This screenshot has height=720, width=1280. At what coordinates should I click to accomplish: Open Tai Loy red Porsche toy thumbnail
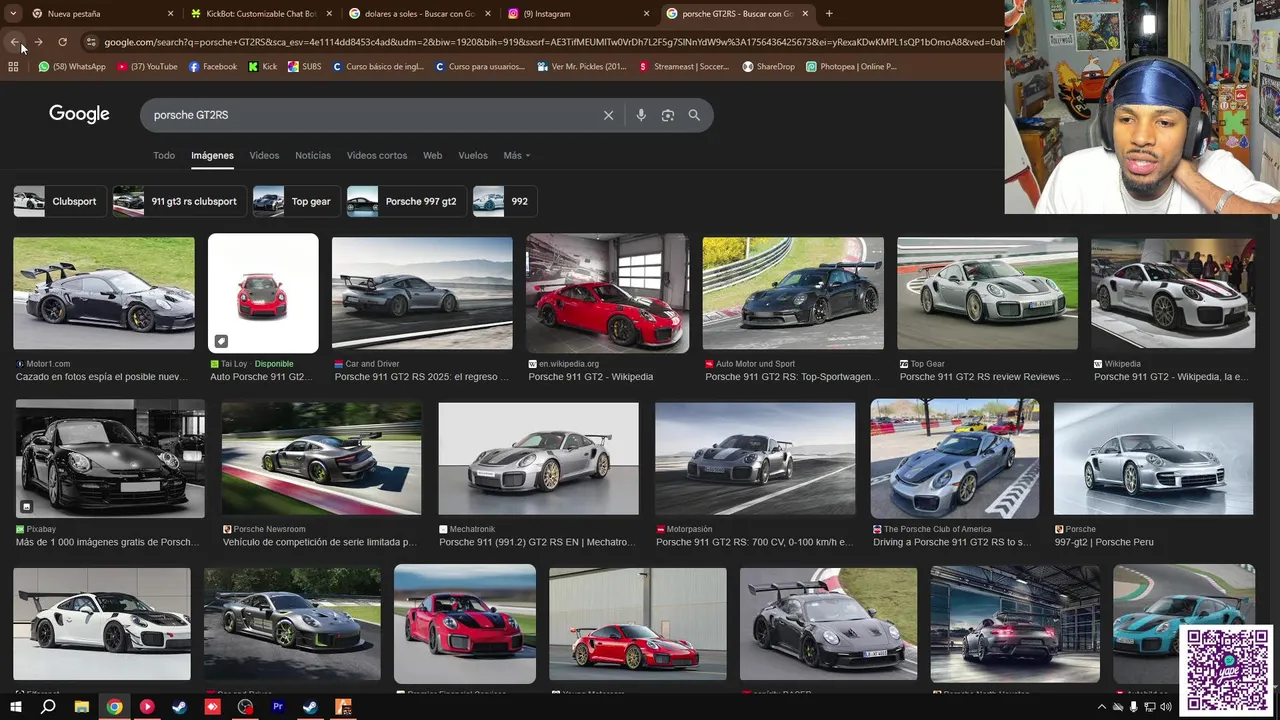point(263,293)
